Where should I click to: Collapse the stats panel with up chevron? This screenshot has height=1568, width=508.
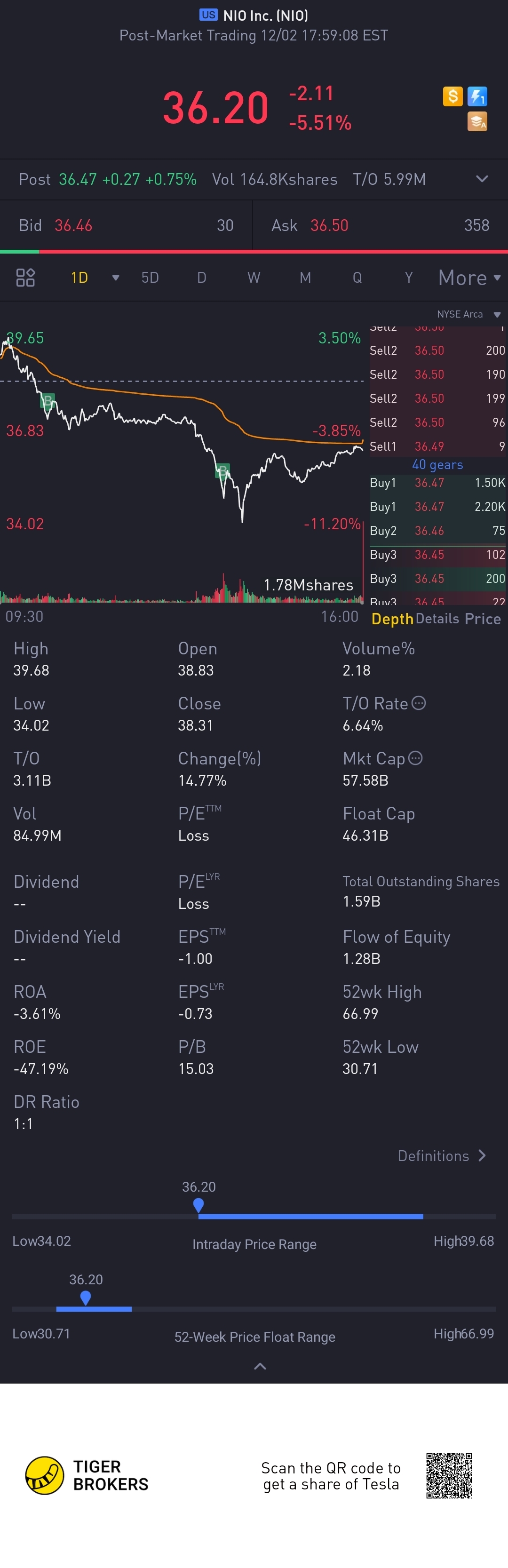[260, 1367]
